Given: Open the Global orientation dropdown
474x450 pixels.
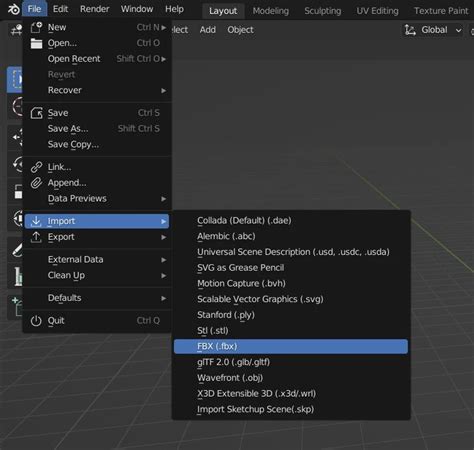Looking at the screenshot, I should (x=433, y=30).
